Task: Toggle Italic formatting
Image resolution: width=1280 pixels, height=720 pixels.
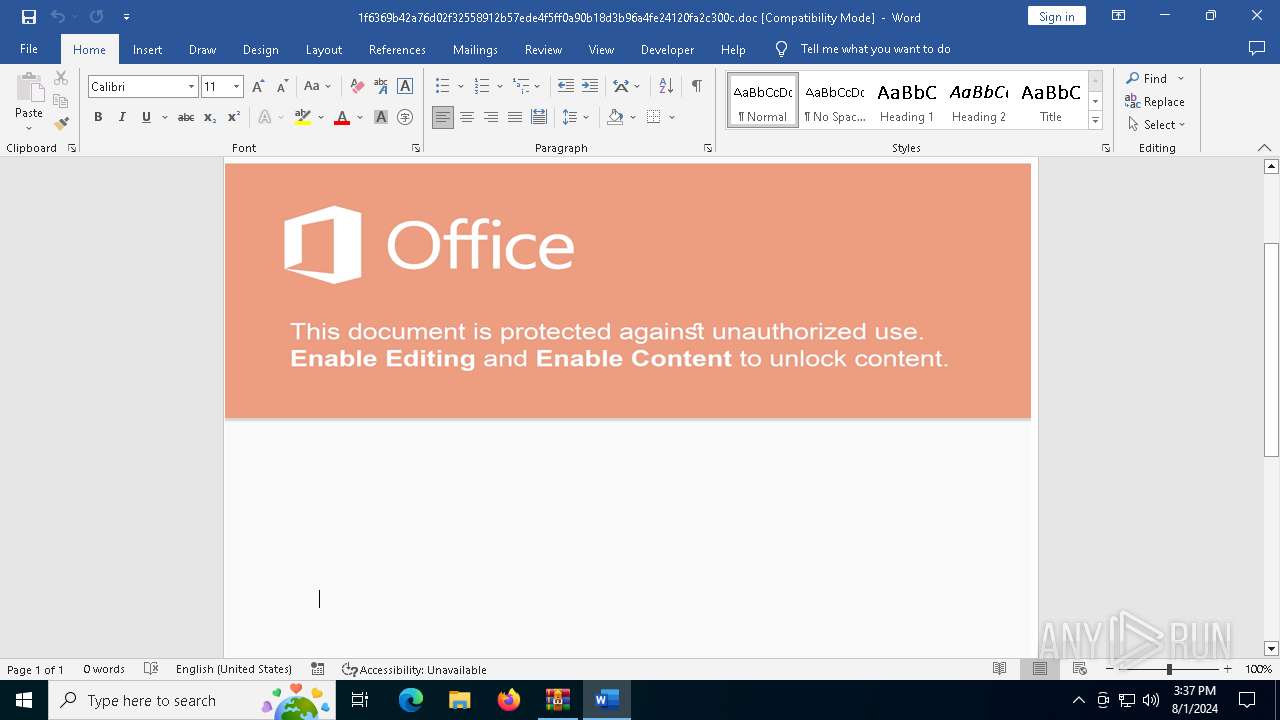Action: tap(122, 117)
